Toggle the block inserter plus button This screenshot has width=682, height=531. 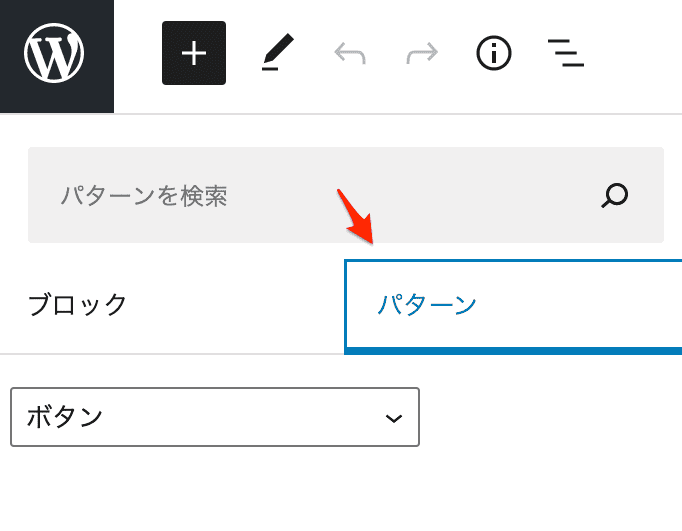click(194, 53)
